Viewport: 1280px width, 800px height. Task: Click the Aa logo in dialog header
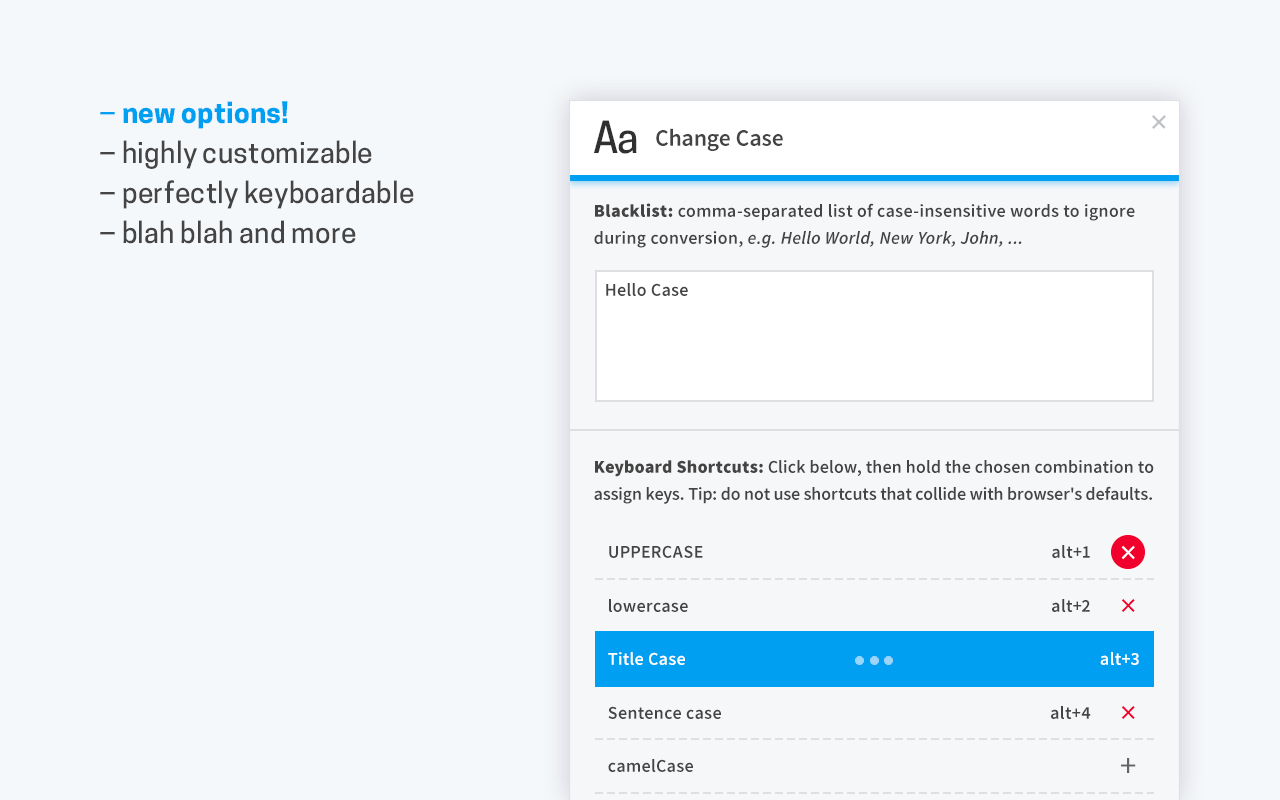coord(615,138)
